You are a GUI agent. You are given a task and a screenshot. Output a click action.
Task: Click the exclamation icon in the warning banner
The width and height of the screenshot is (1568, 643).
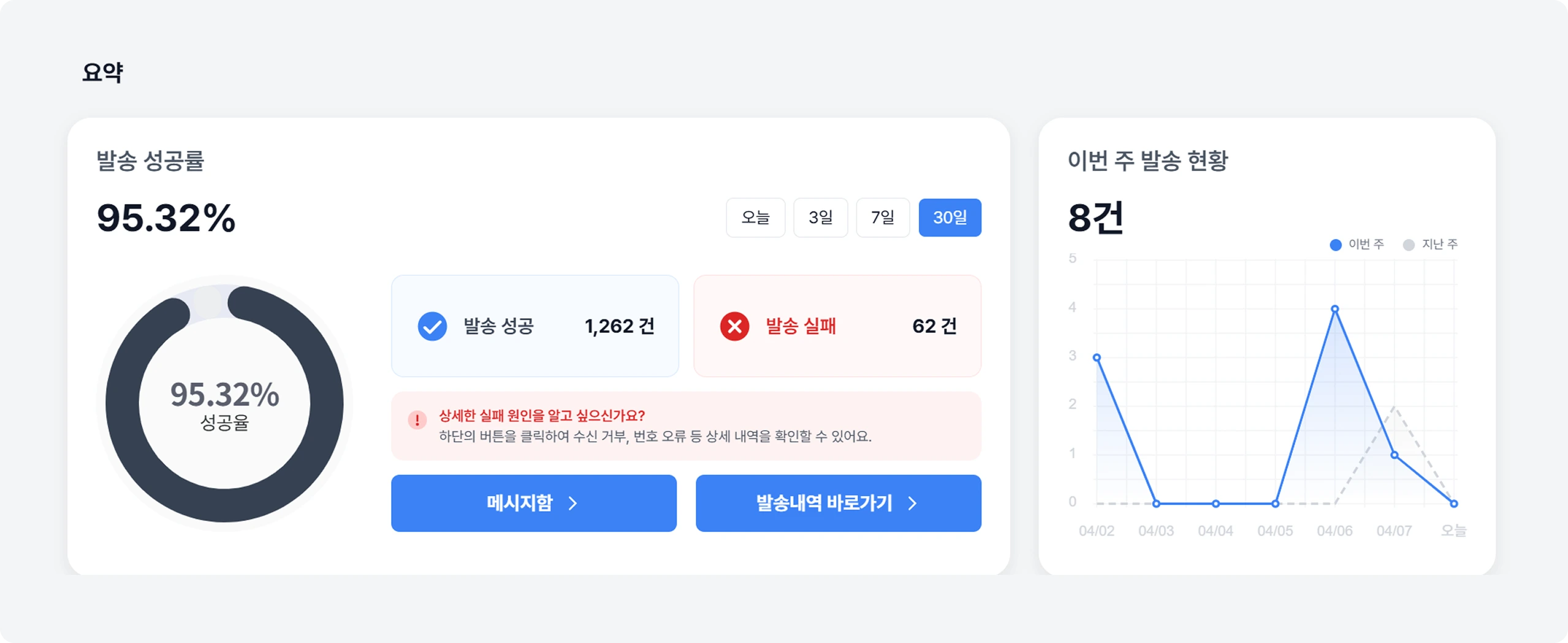(416, 420)
